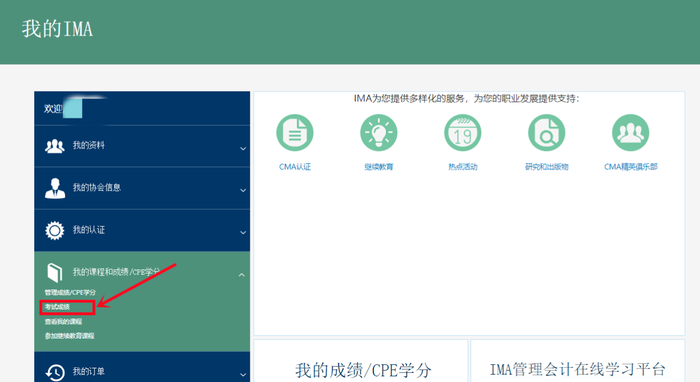Click the 研究和出版物 text link
This screenshot has height=382, width=700.
point(546,167)
